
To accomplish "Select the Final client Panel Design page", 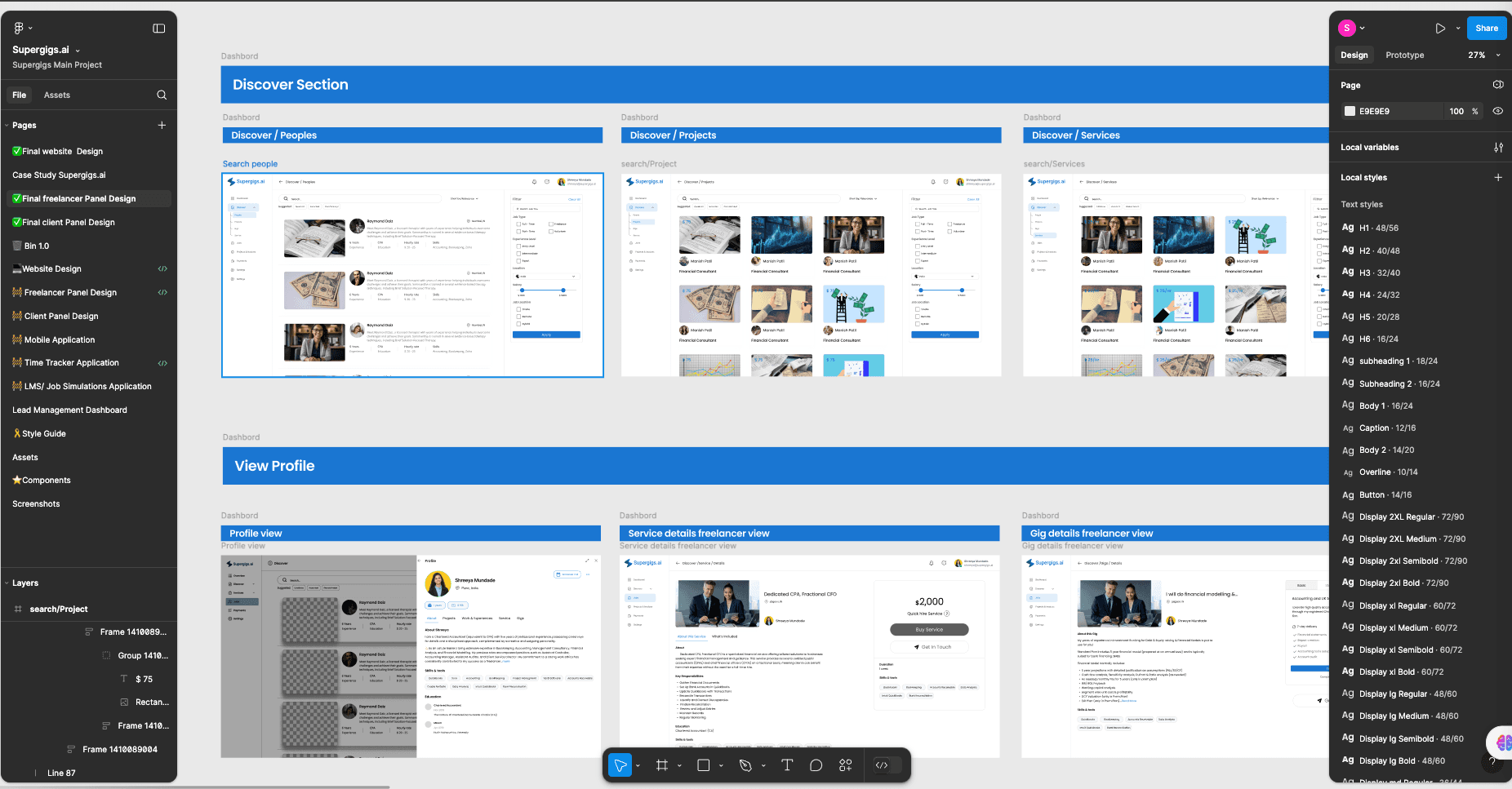I will pyautogui.click(x=64, y=222).
